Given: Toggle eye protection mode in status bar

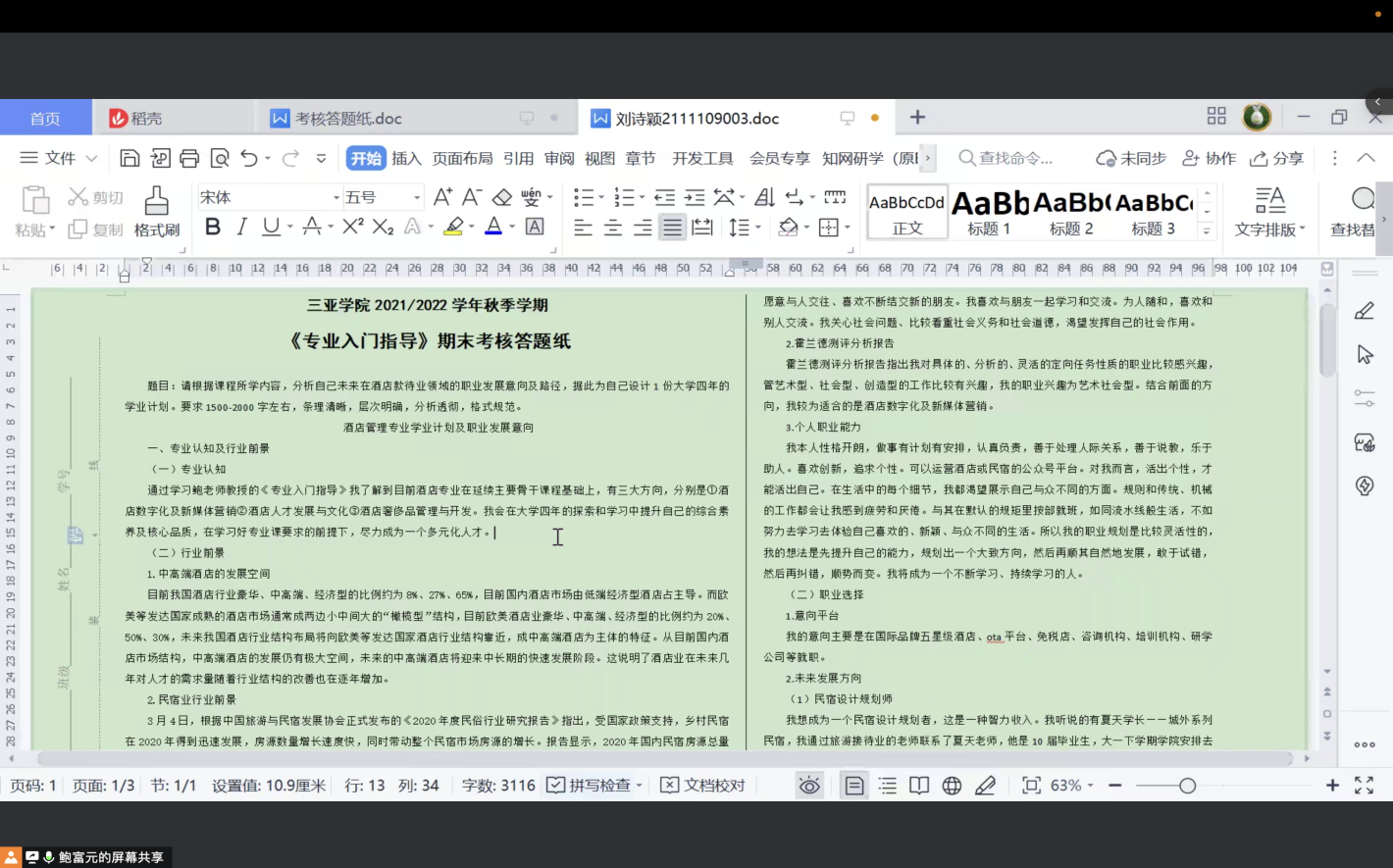Looking at the screenshot, I should 809,786.
